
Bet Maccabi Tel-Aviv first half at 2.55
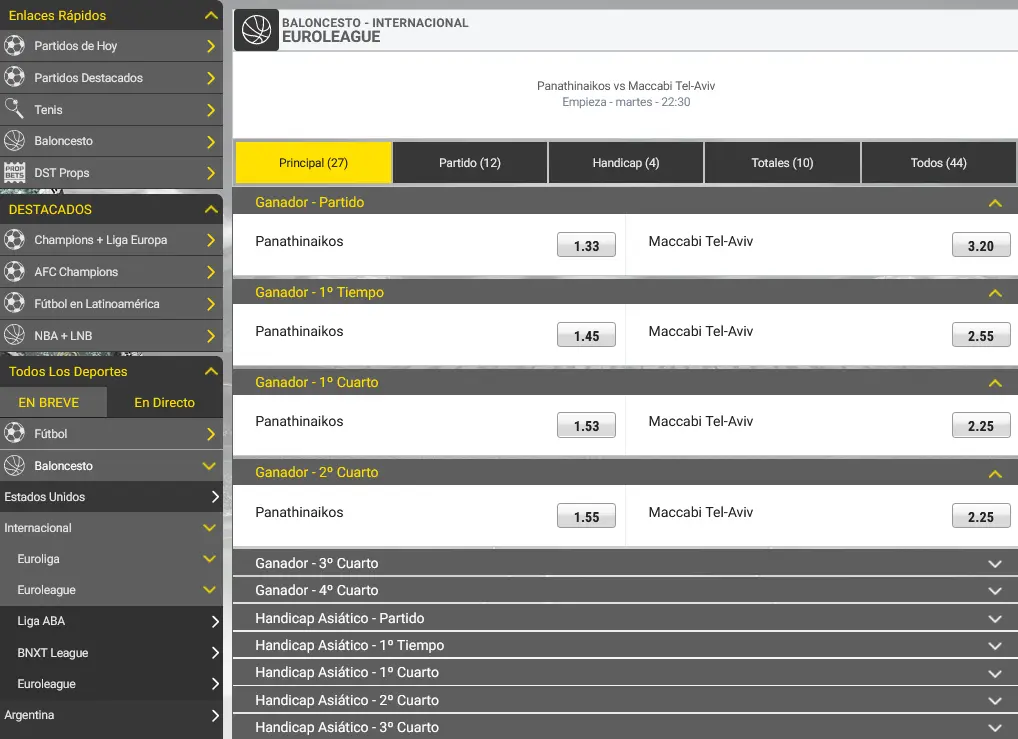pyautogui.click(x=981, y=336)
